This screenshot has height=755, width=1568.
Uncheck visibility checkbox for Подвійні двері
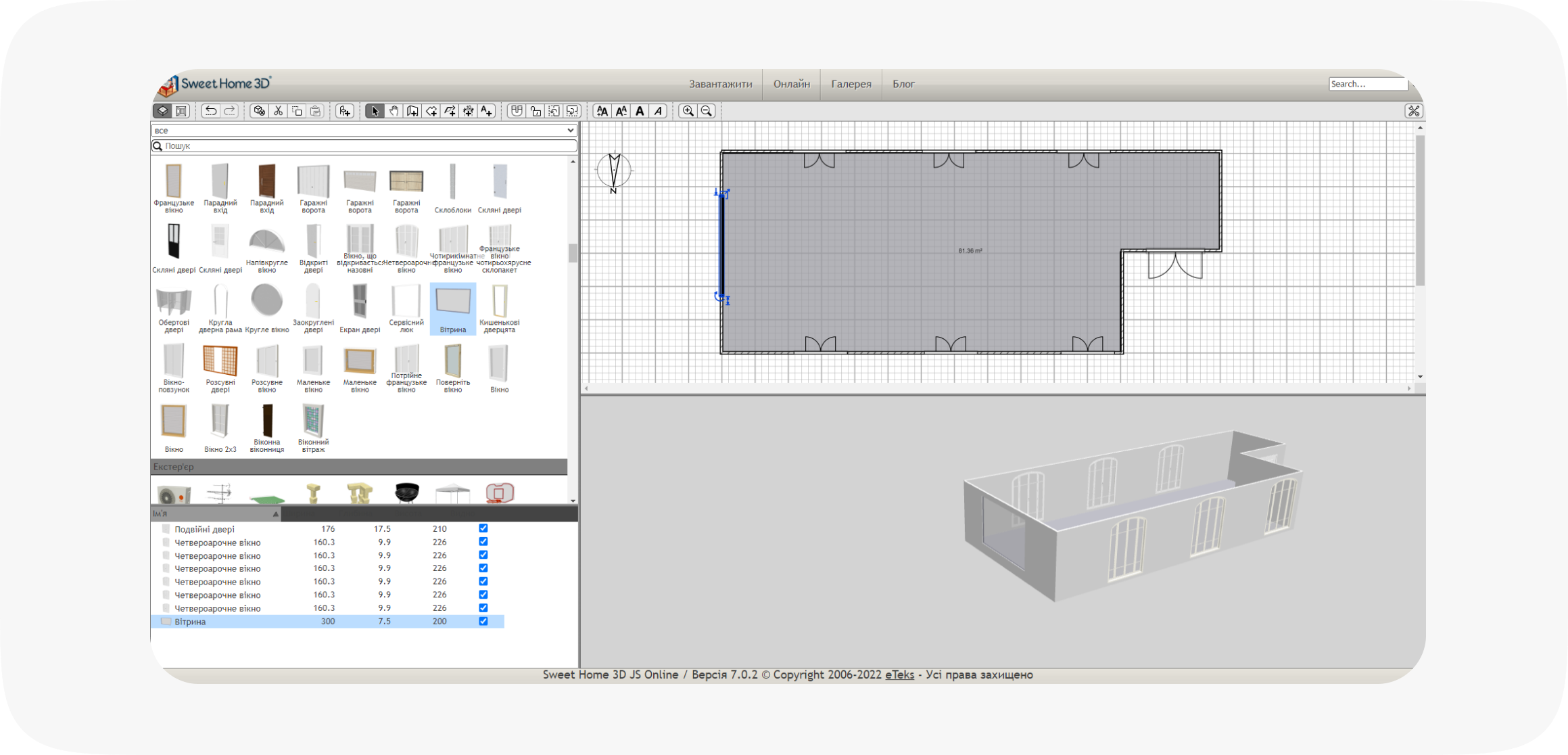click(483, 528)
